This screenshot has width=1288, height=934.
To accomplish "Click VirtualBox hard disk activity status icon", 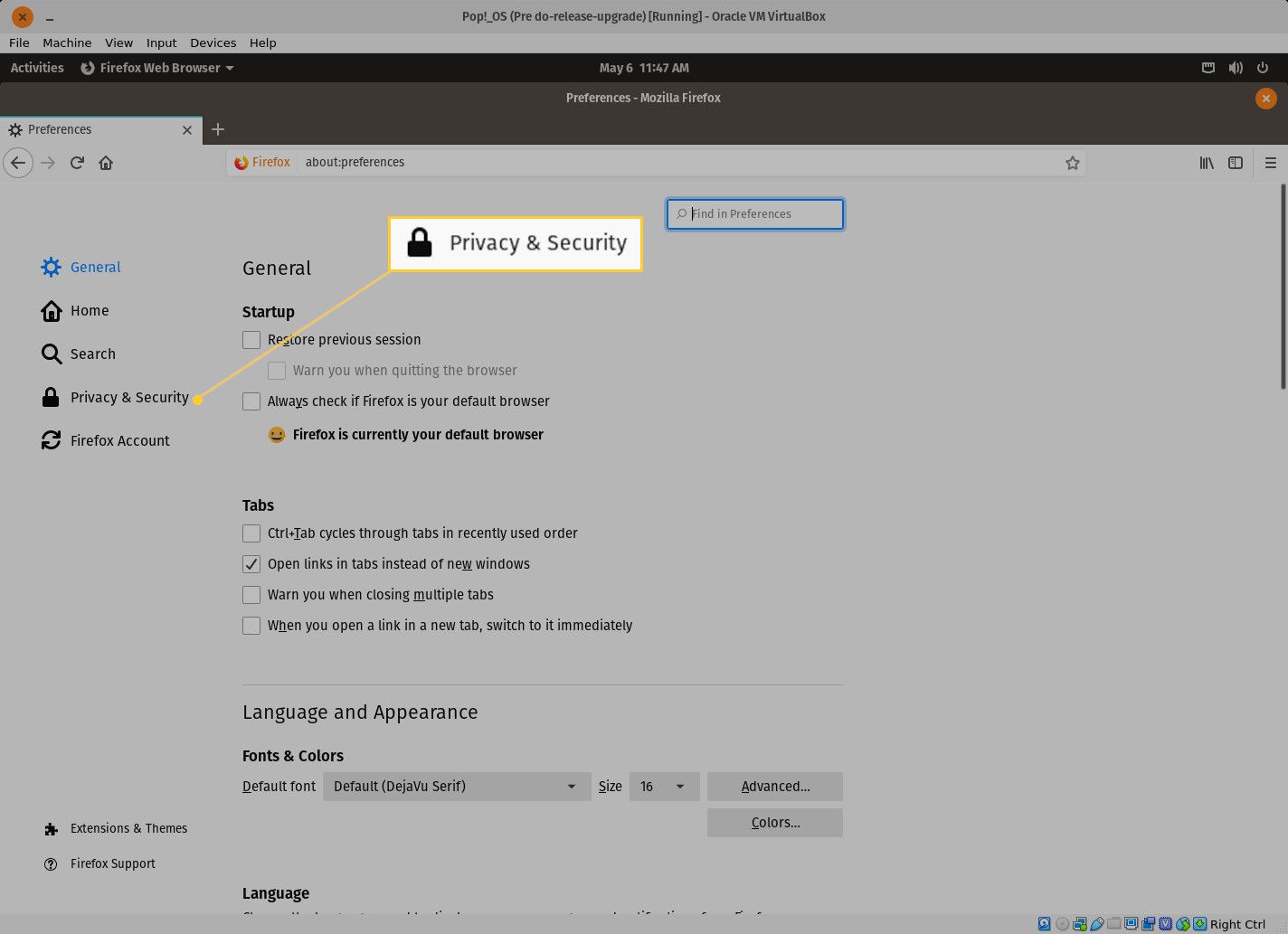I will tap(1045, 924).
